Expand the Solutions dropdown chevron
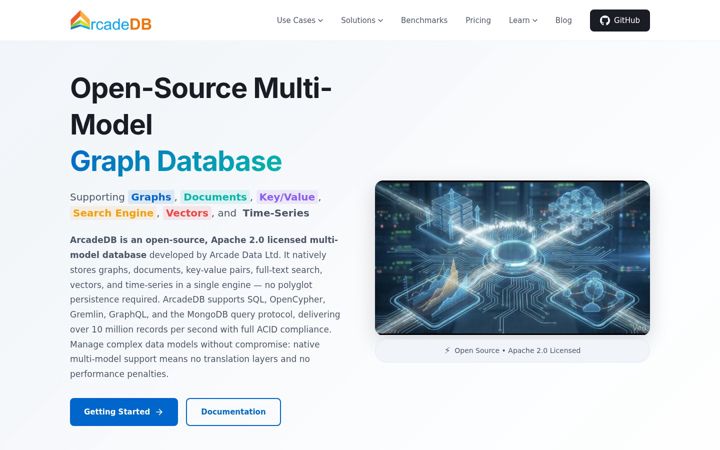The width and height of the screenshot is (720, 450). pyautogui.click(x=381, y=21)
